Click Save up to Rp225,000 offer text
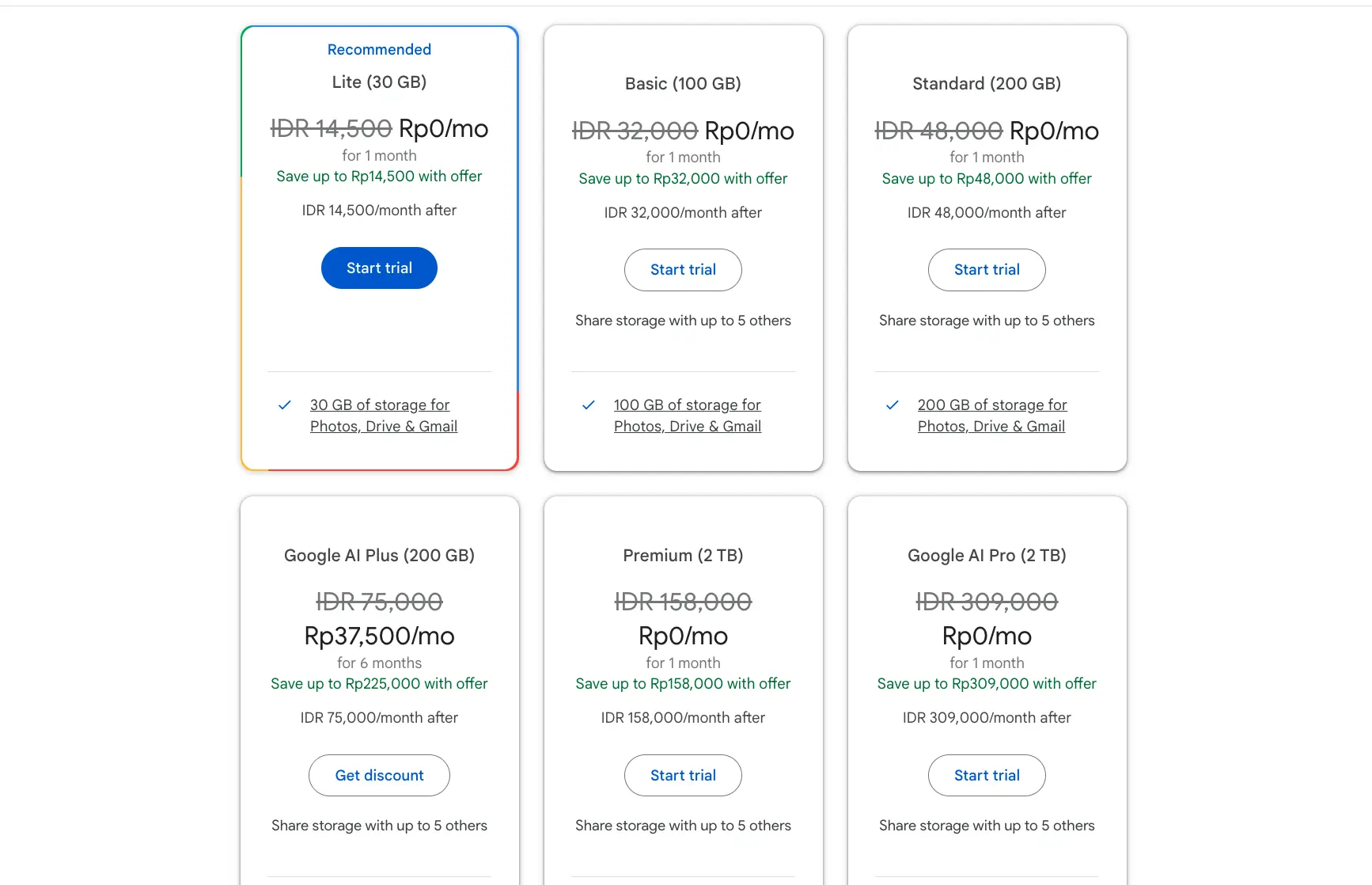Viewport: 1372px width, 885px height. coord(379,684)
